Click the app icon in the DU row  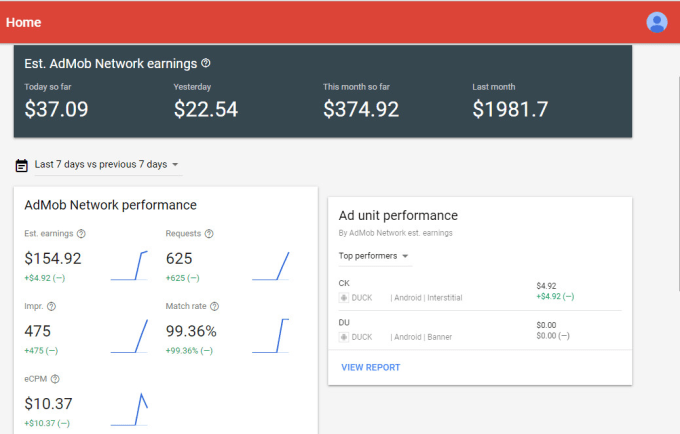pyautogui.click(x=343, y=337)
